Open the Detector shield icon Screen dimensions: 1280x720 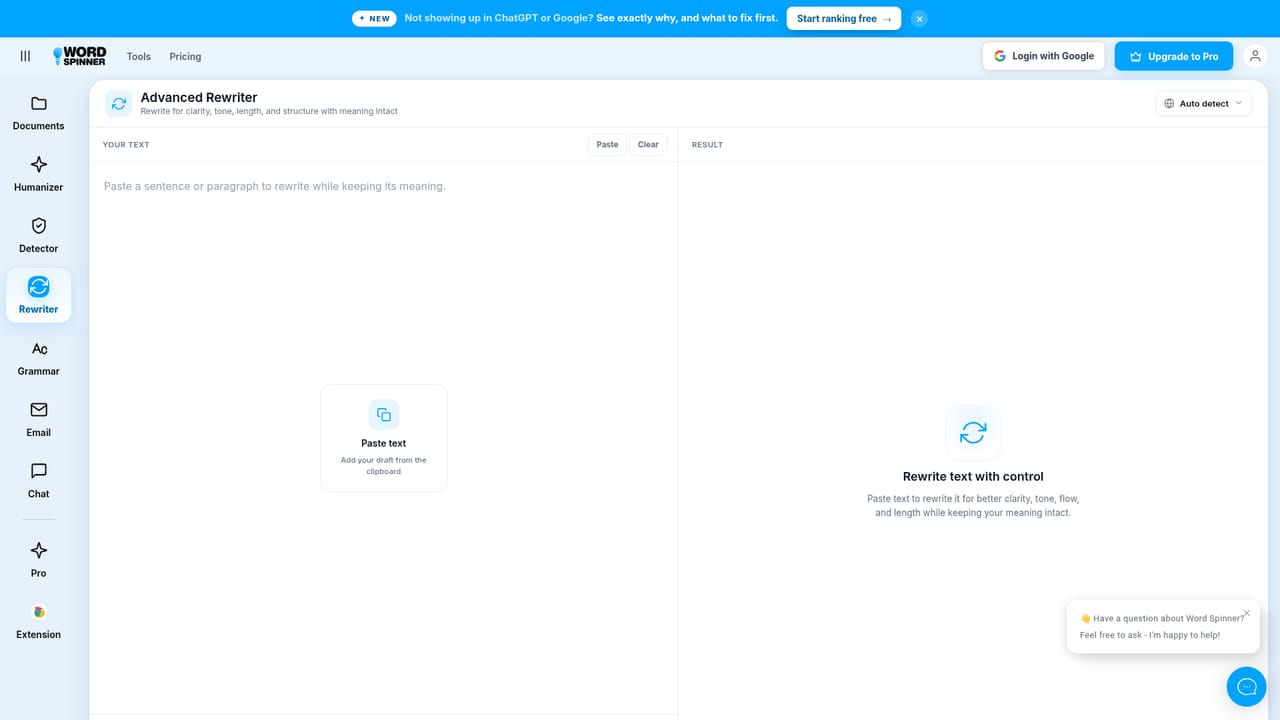click(x=39, y=226)
